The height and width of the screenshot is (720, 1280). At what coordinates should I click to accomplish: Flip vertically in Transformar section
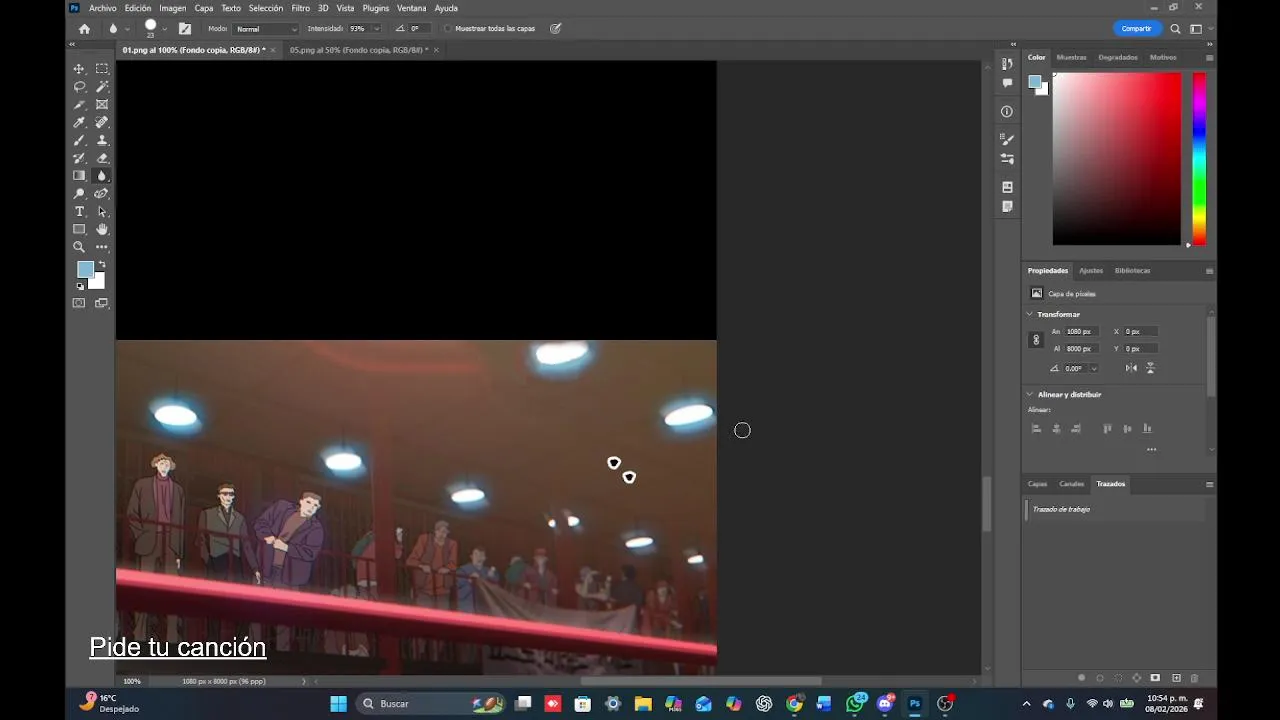click(1150, 368)
